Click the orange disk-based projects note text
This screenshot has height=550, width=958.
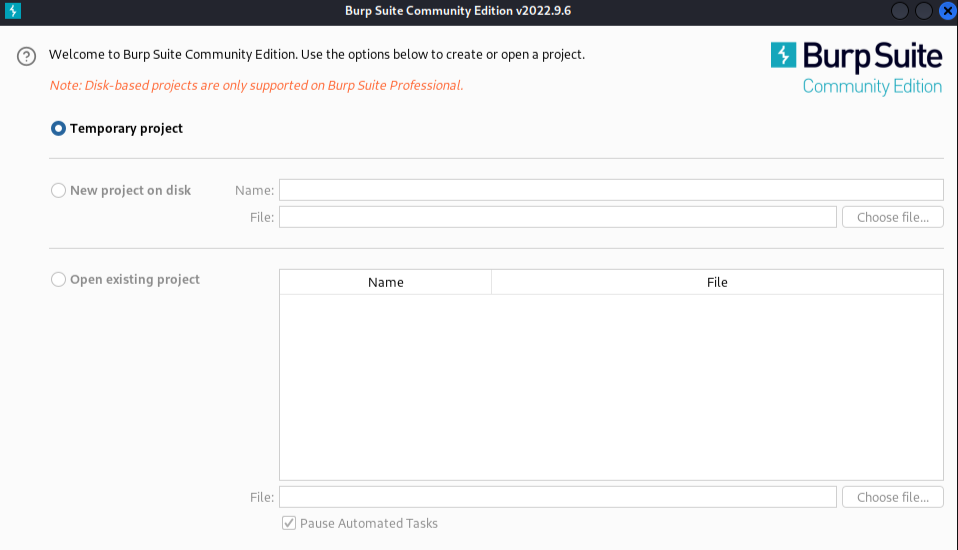(256, 86)
